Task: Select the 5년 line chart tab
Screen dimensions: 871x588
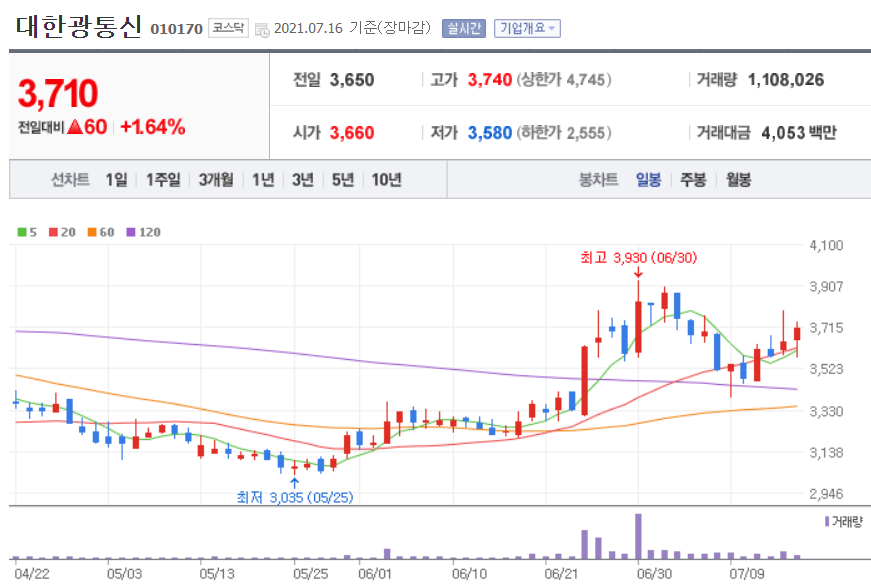Action: point(343,180)
